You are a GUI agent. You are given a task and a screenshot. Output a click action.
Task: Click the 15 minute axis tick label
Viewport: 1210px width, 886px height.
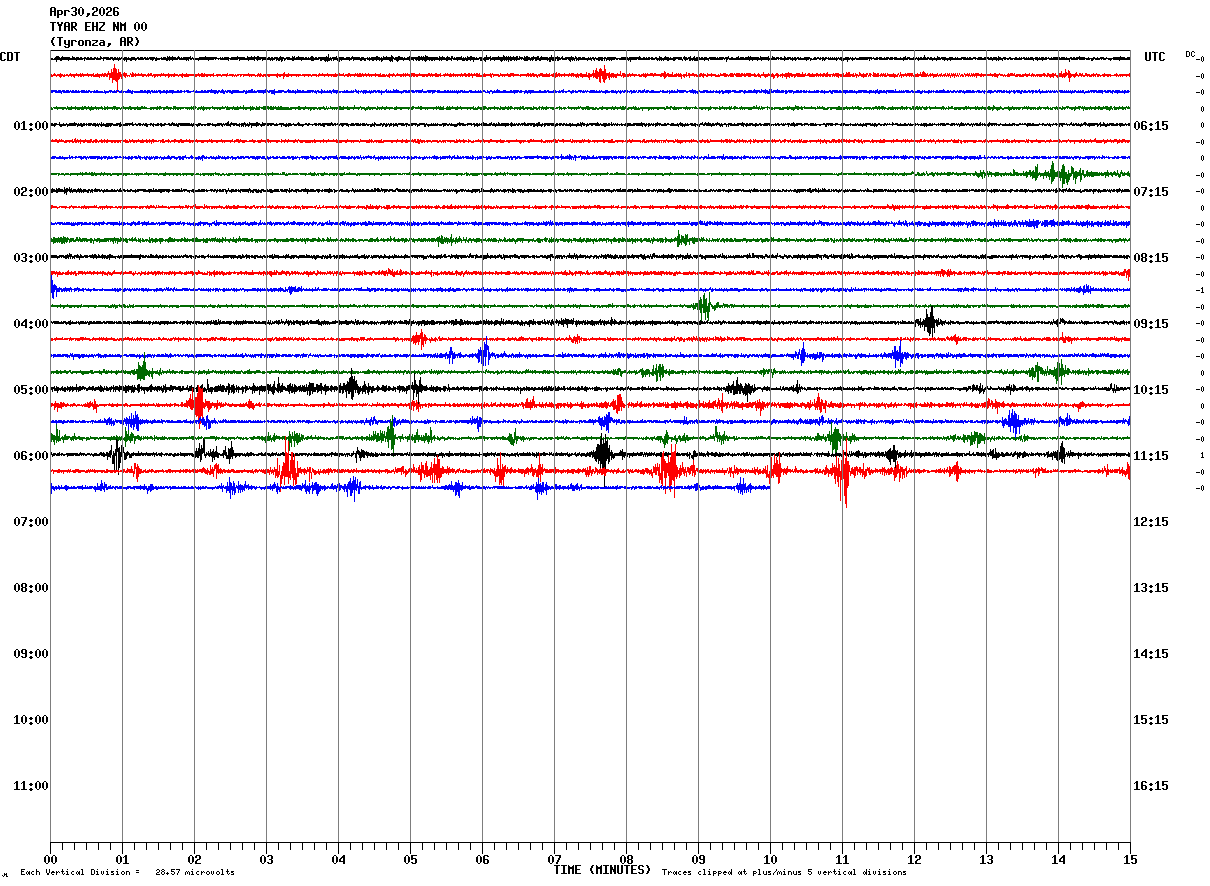point(1130,859)
